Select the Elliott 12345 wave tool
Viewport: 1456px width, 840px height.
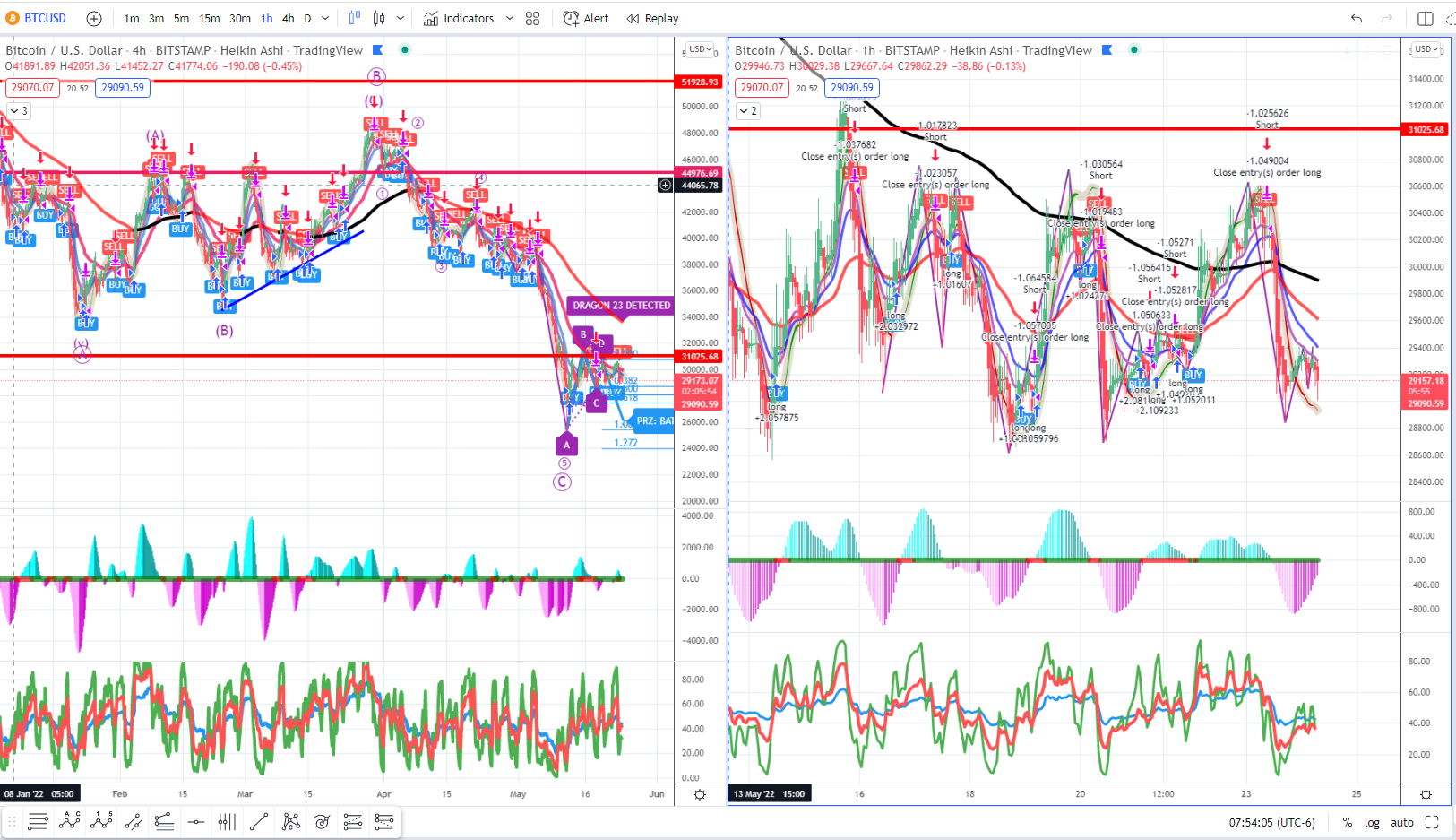pos(101,821)
